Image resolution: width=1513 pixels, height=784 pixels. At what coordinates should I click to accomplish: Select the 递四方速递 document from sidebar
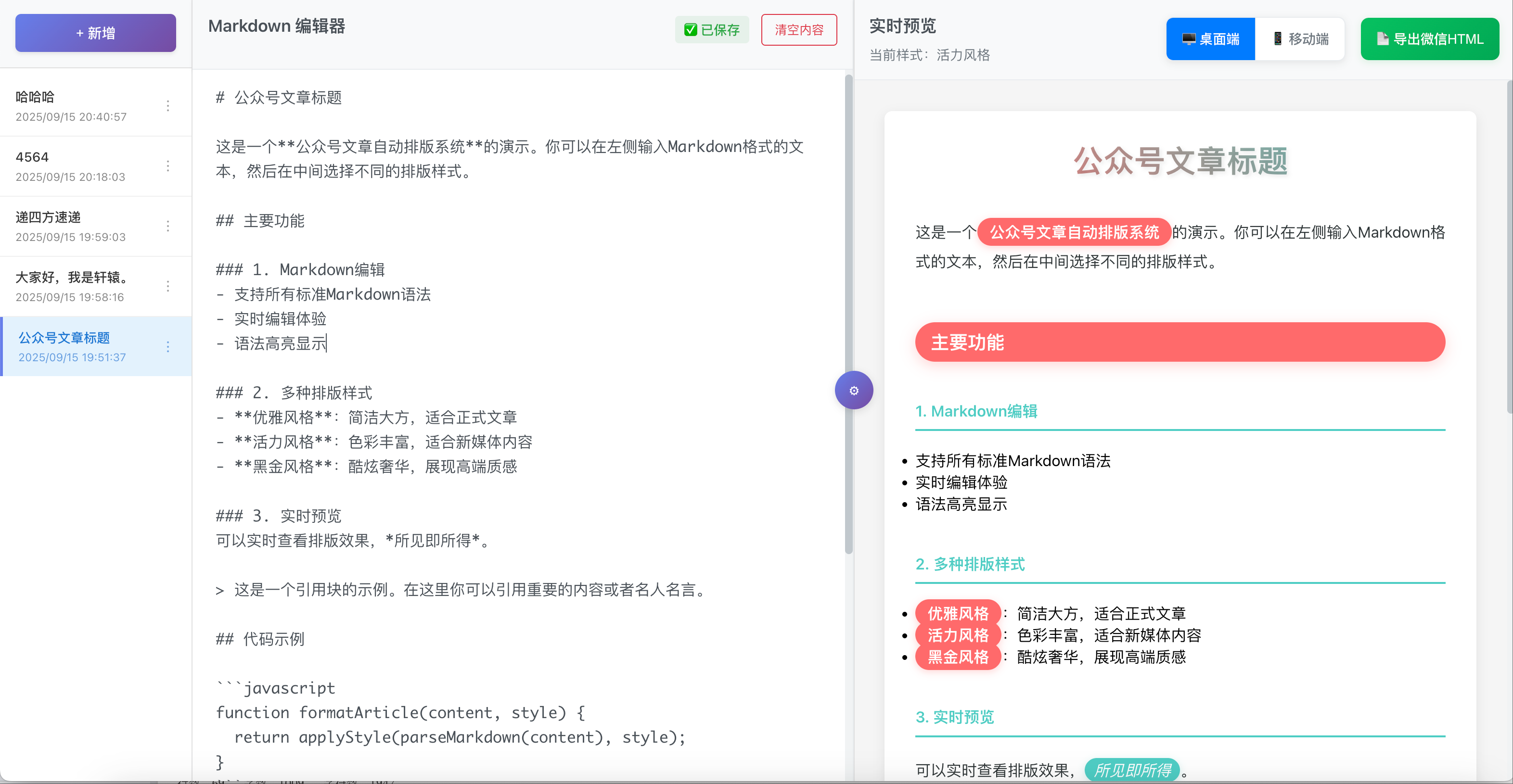[77, 226]
